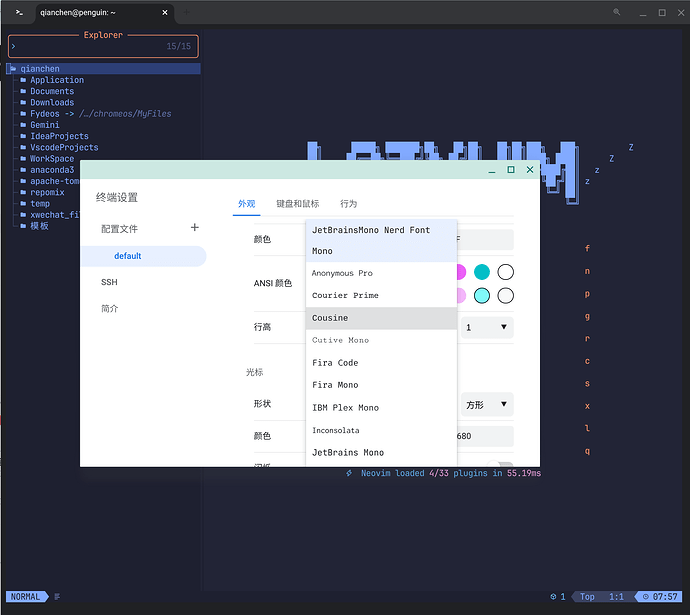Click the lightning bolt plugin-load icon

pyautogui.click(x=349, y=473)
